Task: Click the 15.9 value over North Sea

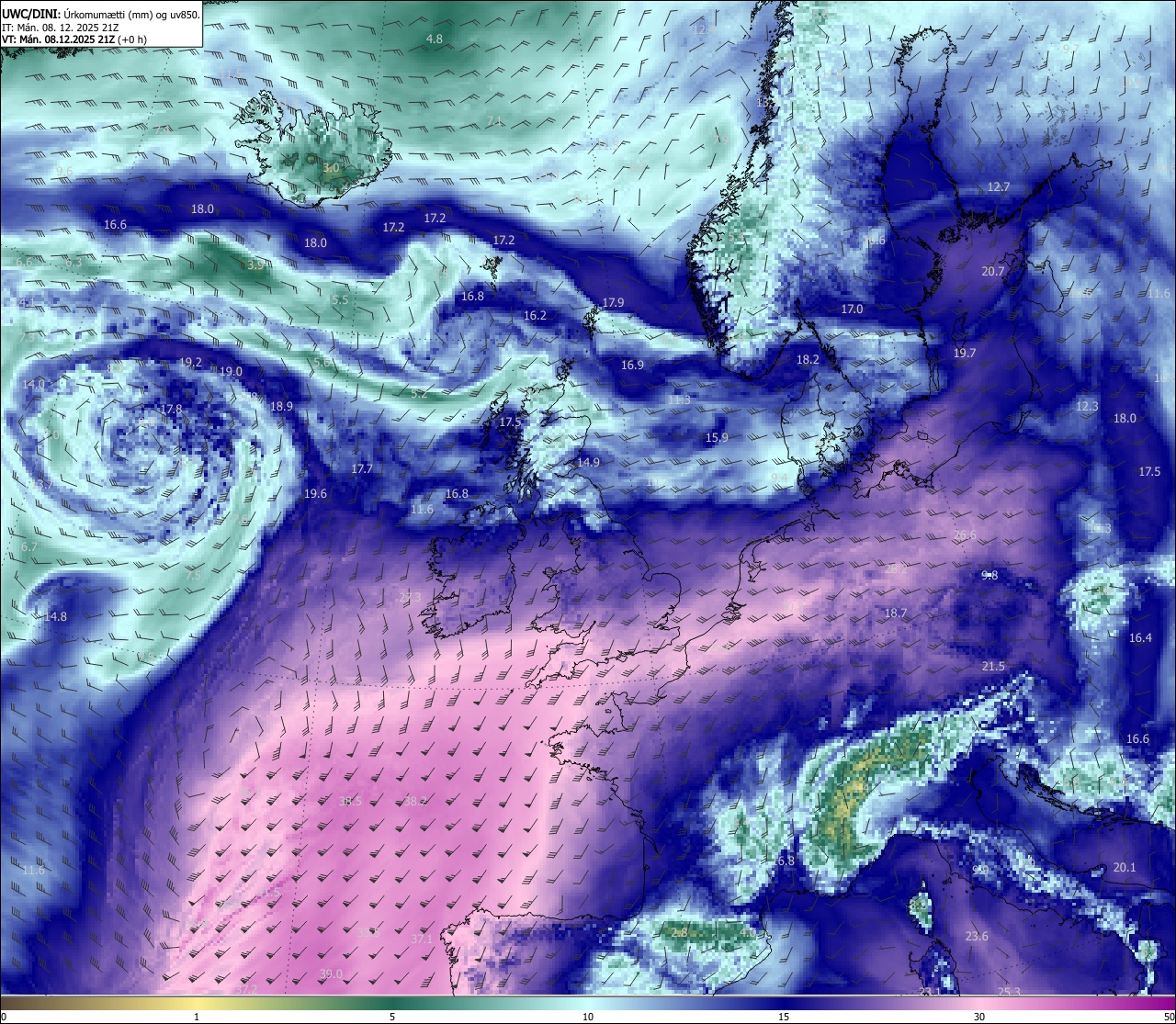Action: (x=717, y=438)
